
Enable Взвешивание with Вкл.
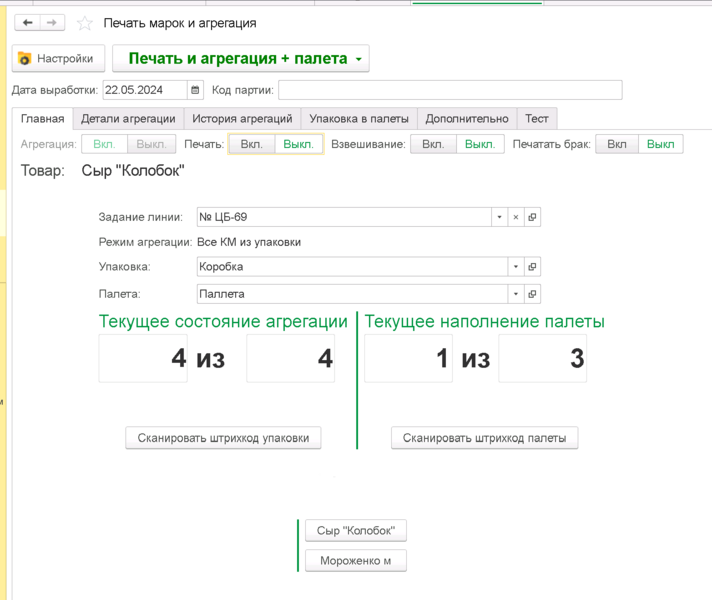(x=433, y=144)
